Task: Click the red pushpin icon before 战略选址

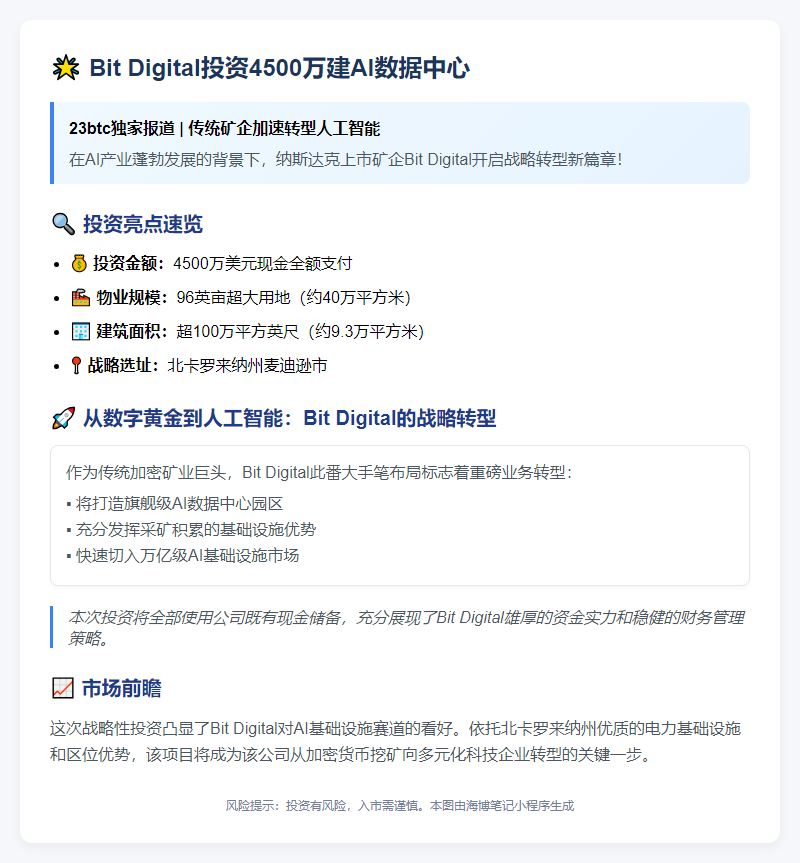Action: [x=76, y=365]
